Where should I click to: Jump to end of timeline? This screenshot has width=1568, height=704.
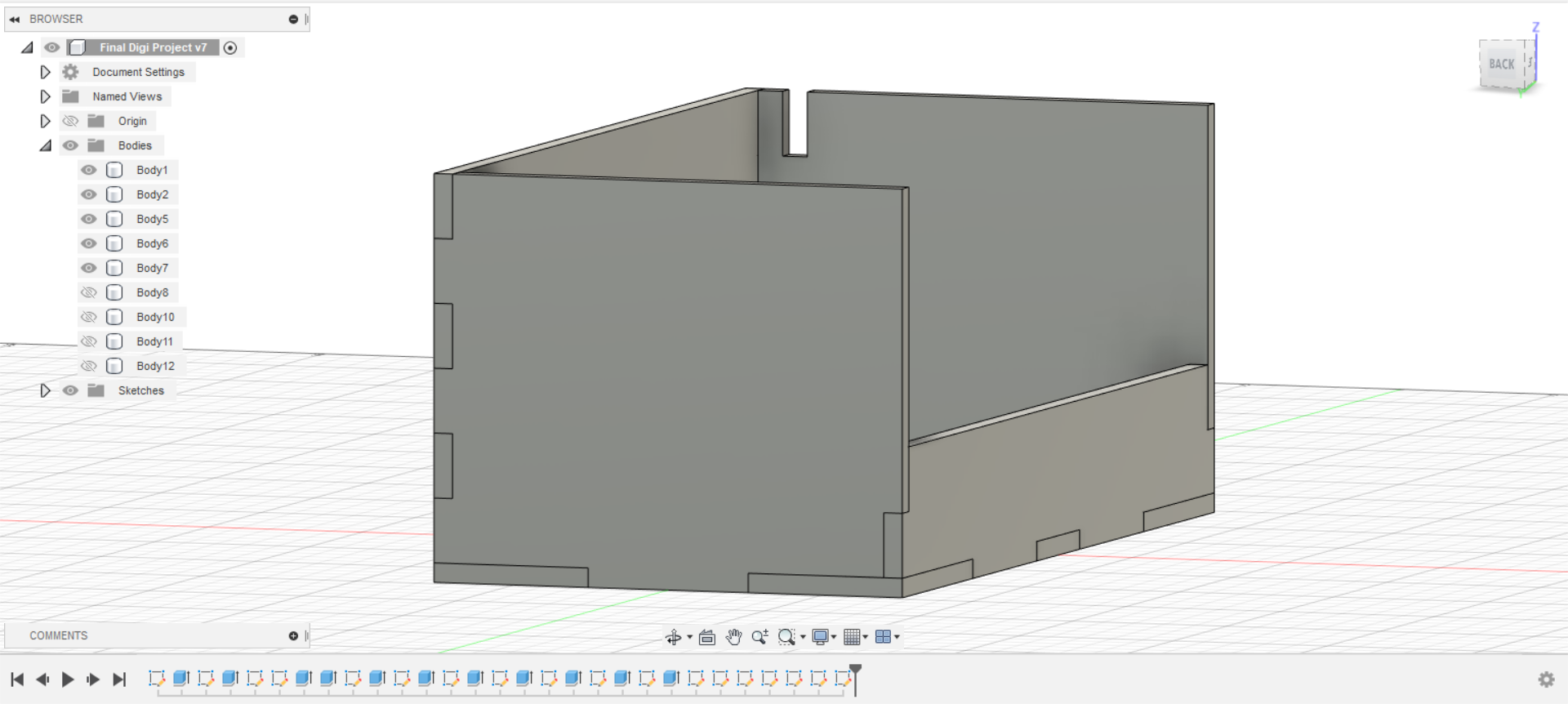tap(119, 679)
